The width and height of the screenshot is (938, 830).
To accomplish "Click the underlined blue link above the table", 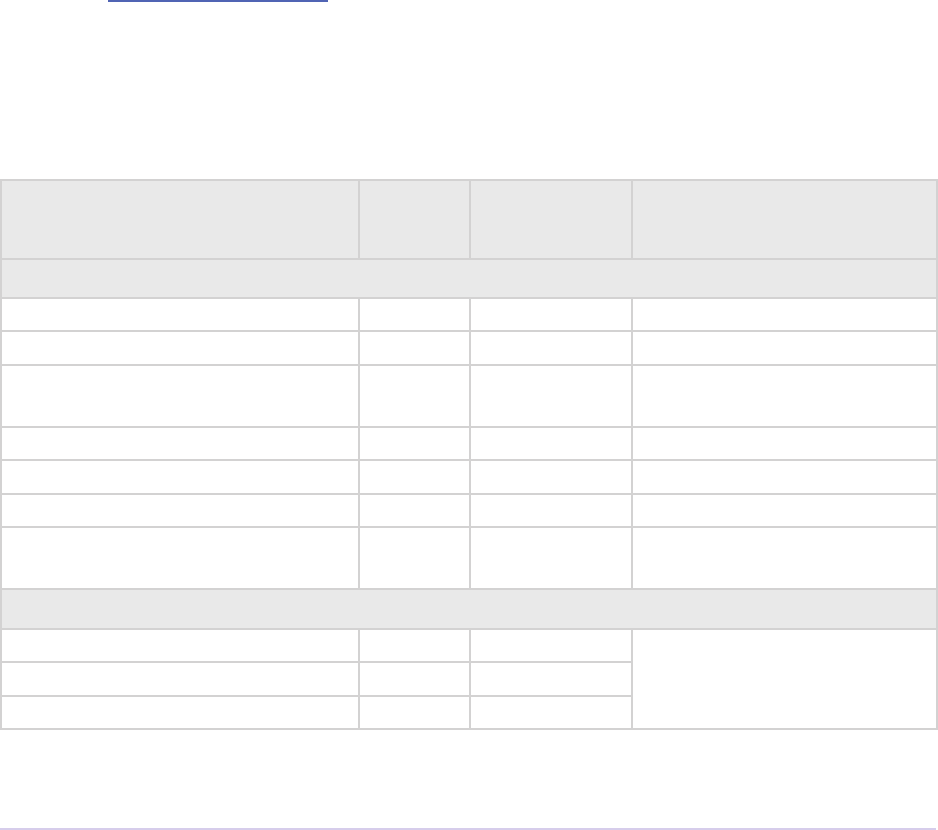I will (x=218, y=3).
